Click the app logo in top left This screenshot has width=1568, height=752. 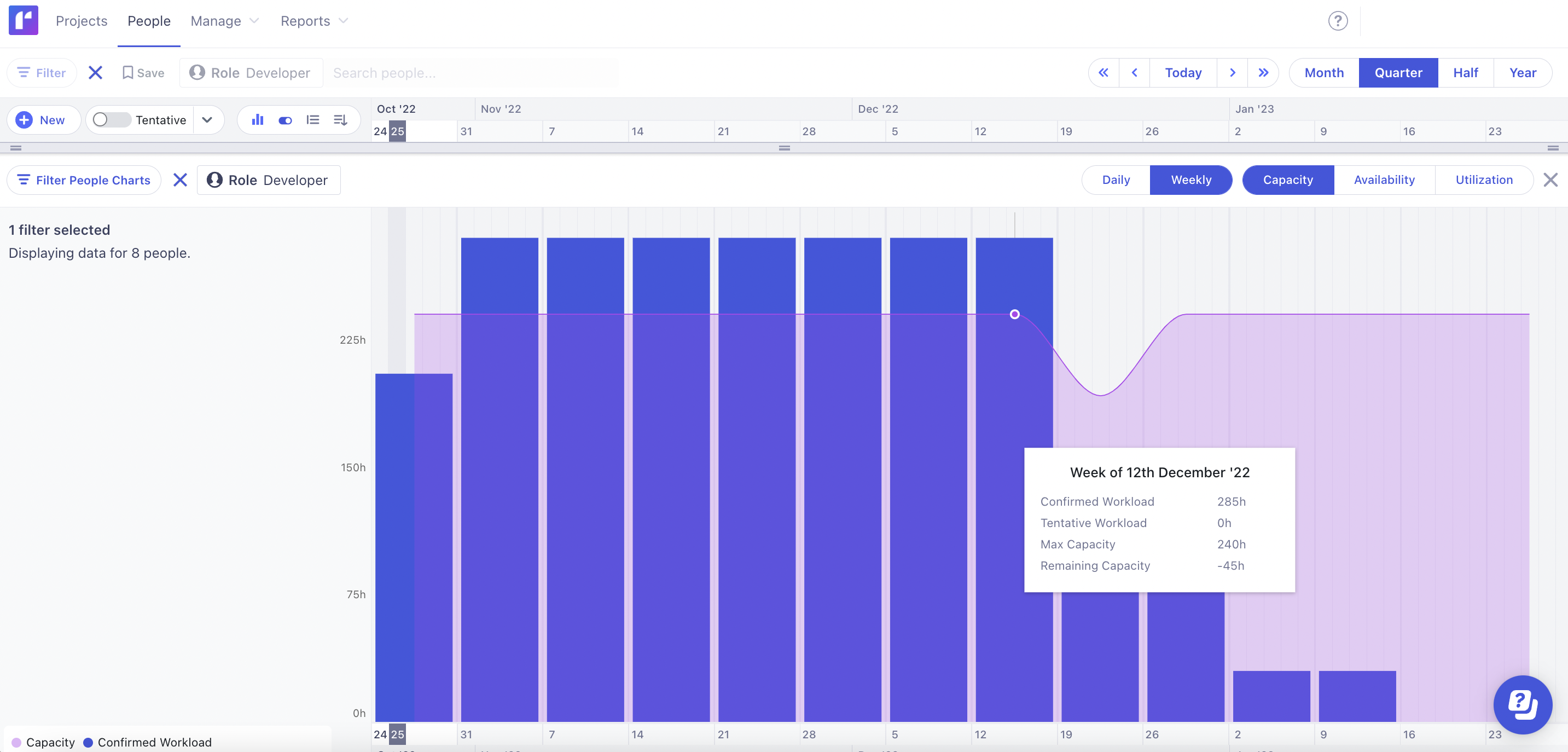(x=23, y=20)
